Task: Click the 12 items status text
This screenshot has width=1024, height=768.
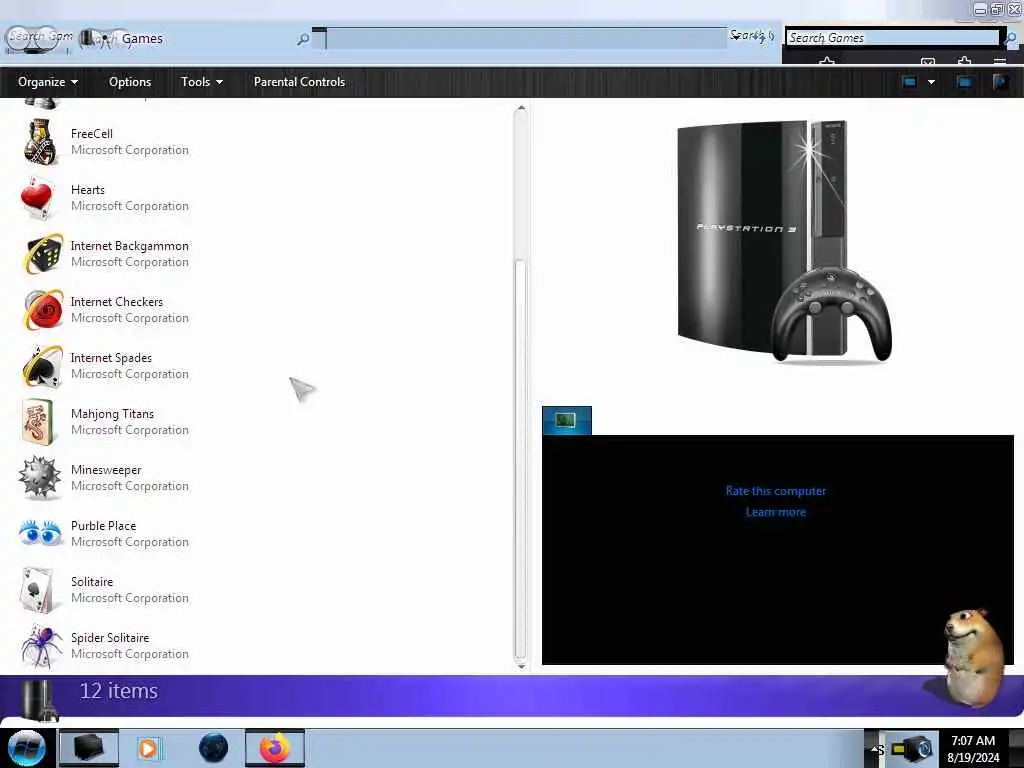Action: point(119,691)
